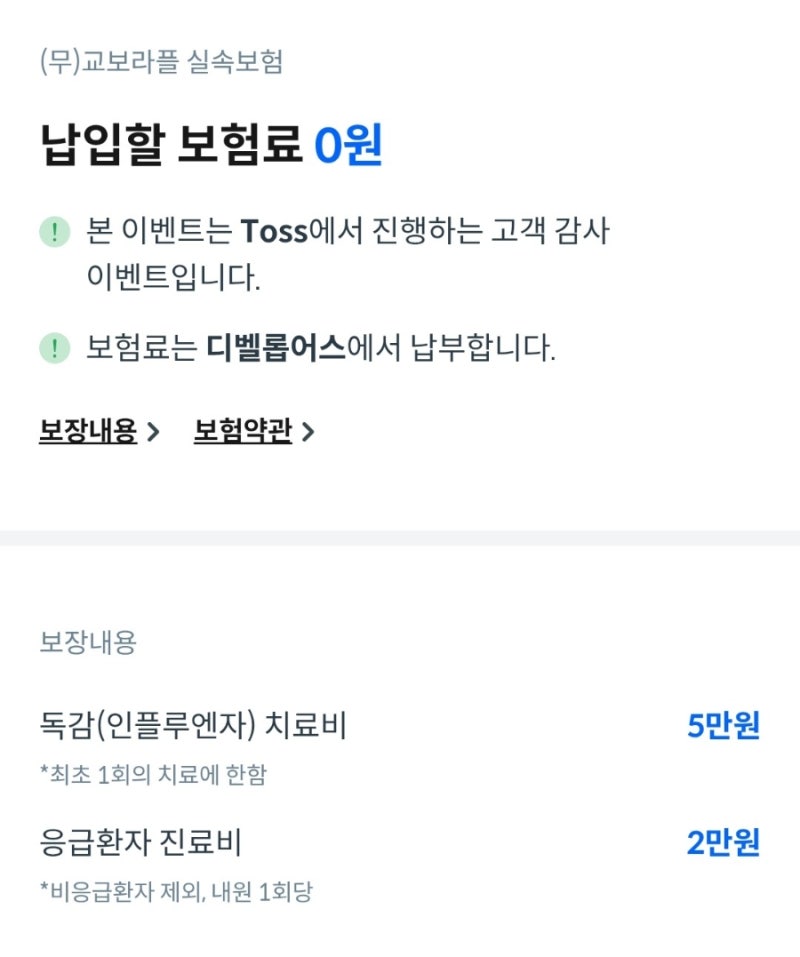800x957 pixels.
Task: Open the 보장내용 underlined link
Action: click(88, 431)
